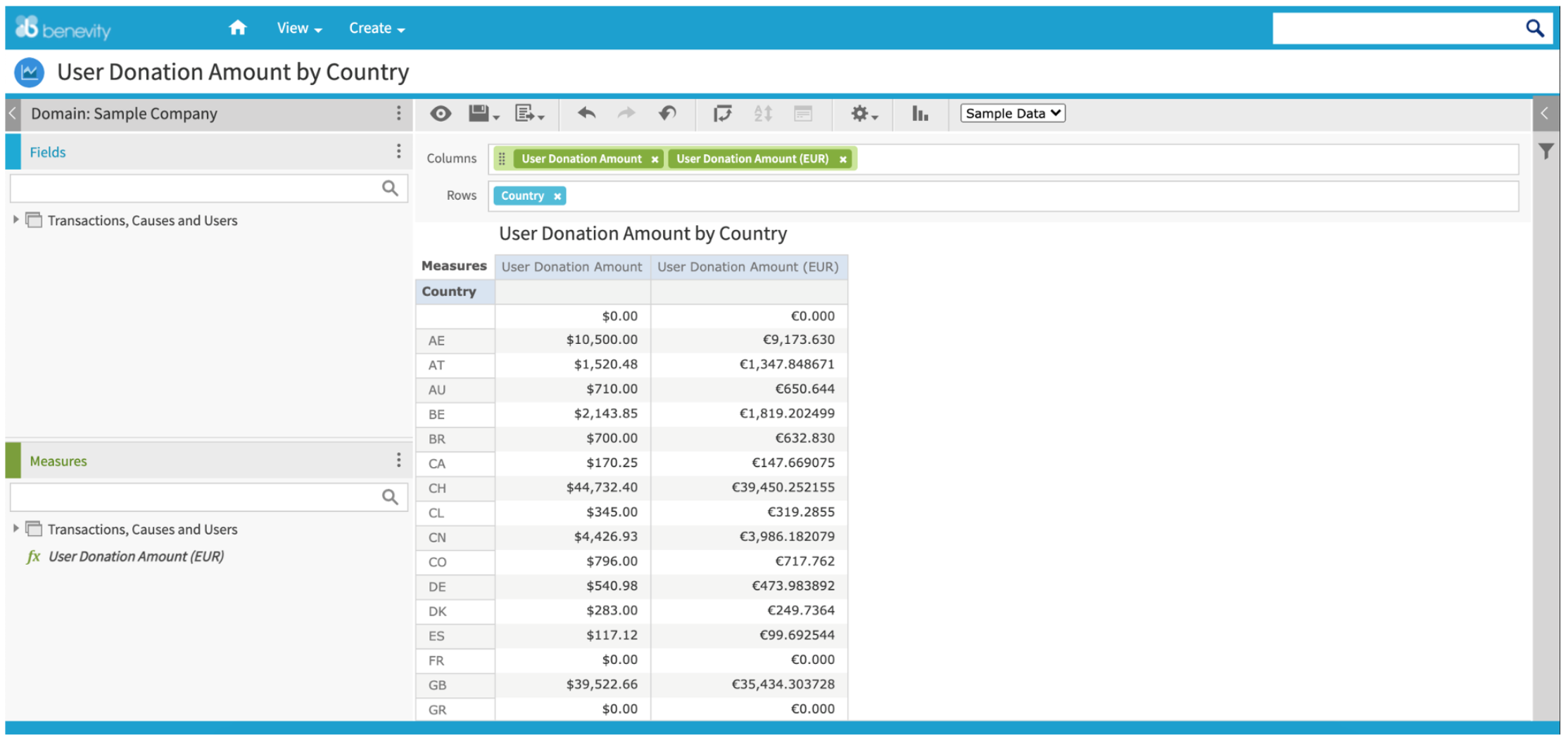This screenshot has height=740, width=1568.
Task: Select User Donation Amount (EUR) calculated measure
Action: [136, 556]
